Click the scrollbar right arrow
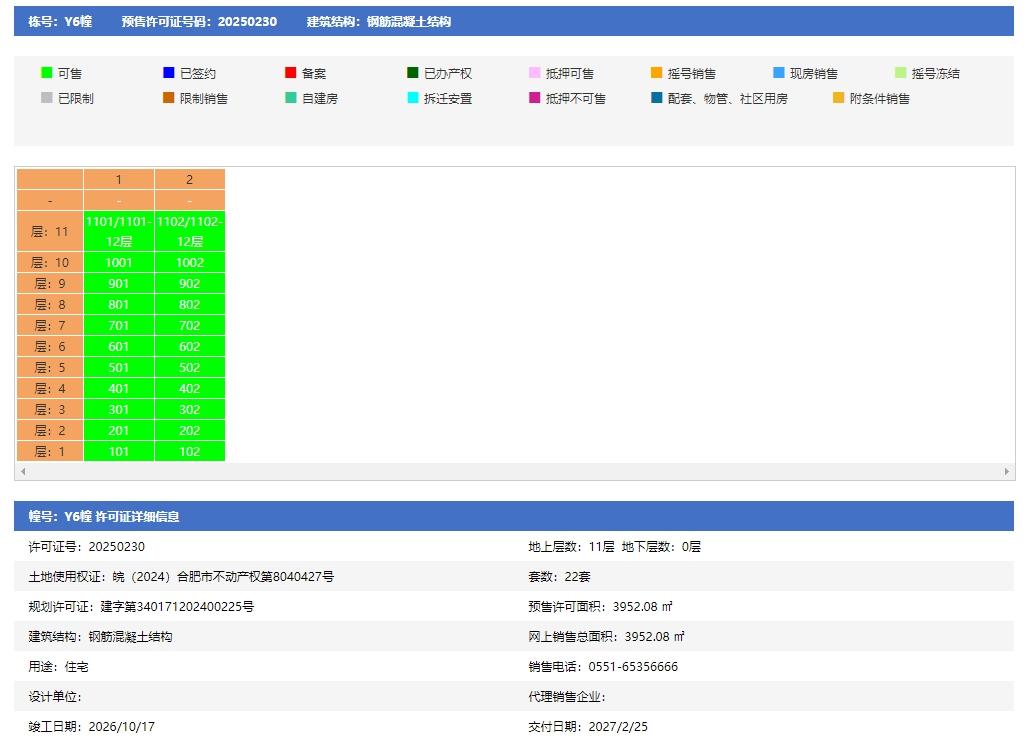Image resolution: width=1028 pixels, height=748 pixels. (1007, 471)
